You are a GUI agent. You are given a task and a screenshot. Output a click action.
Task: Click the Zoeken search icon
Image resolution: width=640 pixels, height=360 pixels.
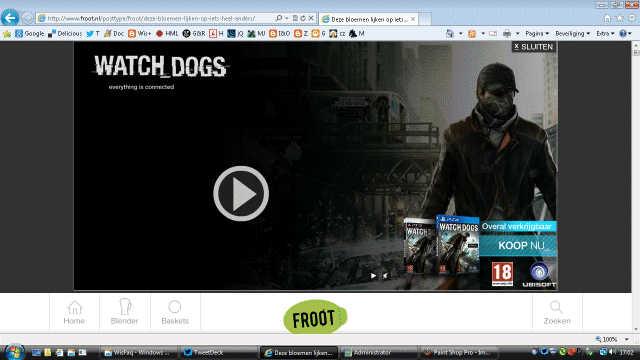(557, 313)
